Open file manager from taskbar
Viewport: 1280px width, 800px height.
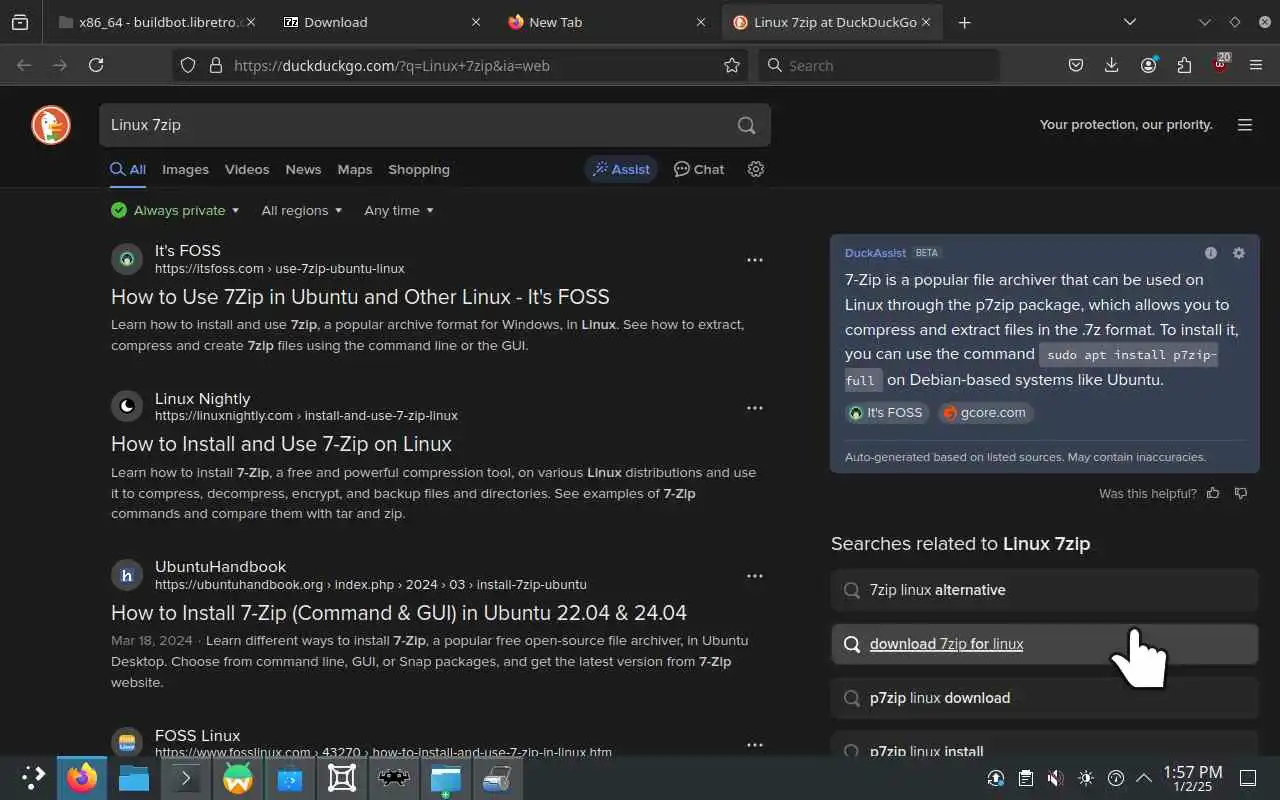tap(134, 778)
